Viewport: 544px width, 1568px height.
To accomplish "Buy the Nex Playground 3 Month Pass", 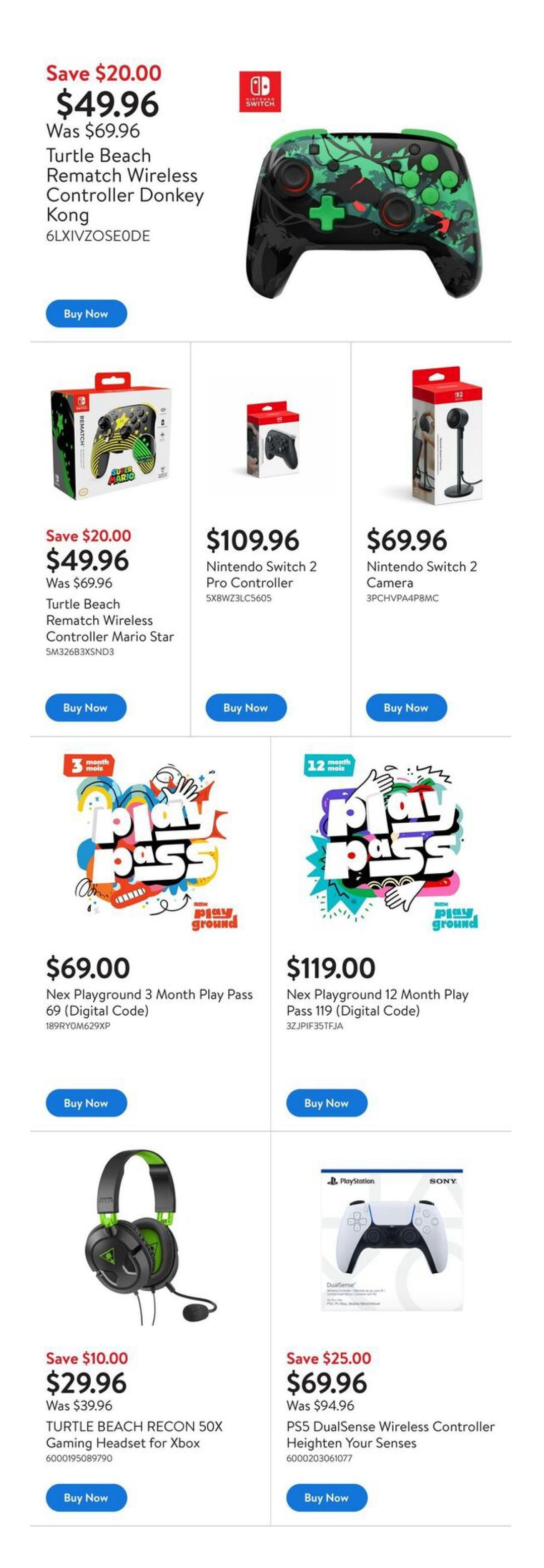I will click(86, 1103).
